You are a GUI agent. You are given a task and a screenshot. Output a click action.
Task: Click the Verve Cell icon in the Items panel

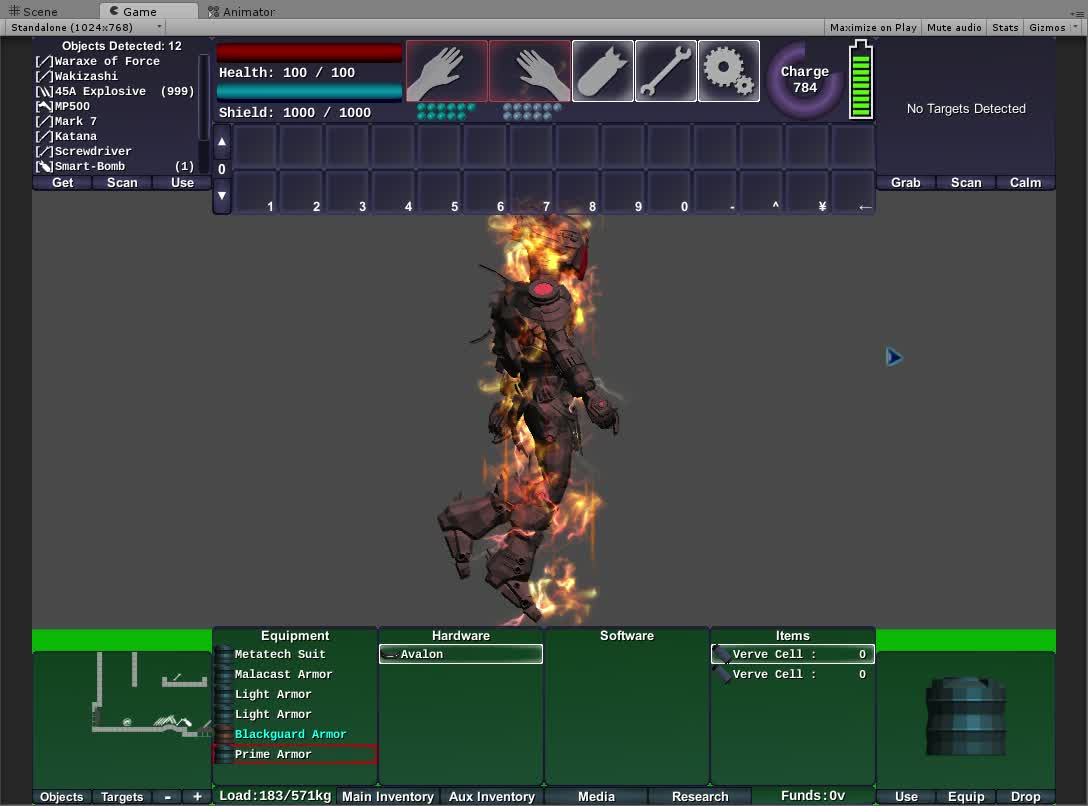click(x=719, y=653)
